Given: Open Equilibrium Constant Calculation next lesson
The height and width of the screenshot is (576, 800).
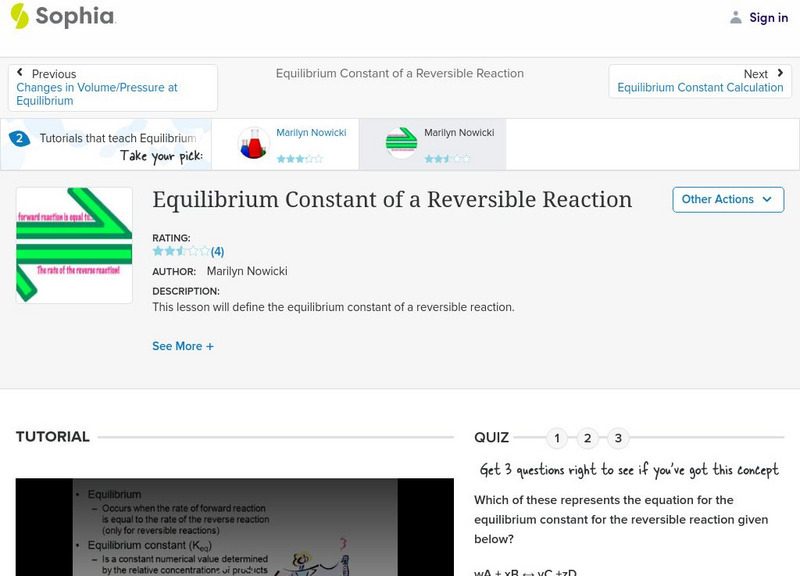Looking at the screenshot, I should [x=700, y=87].
